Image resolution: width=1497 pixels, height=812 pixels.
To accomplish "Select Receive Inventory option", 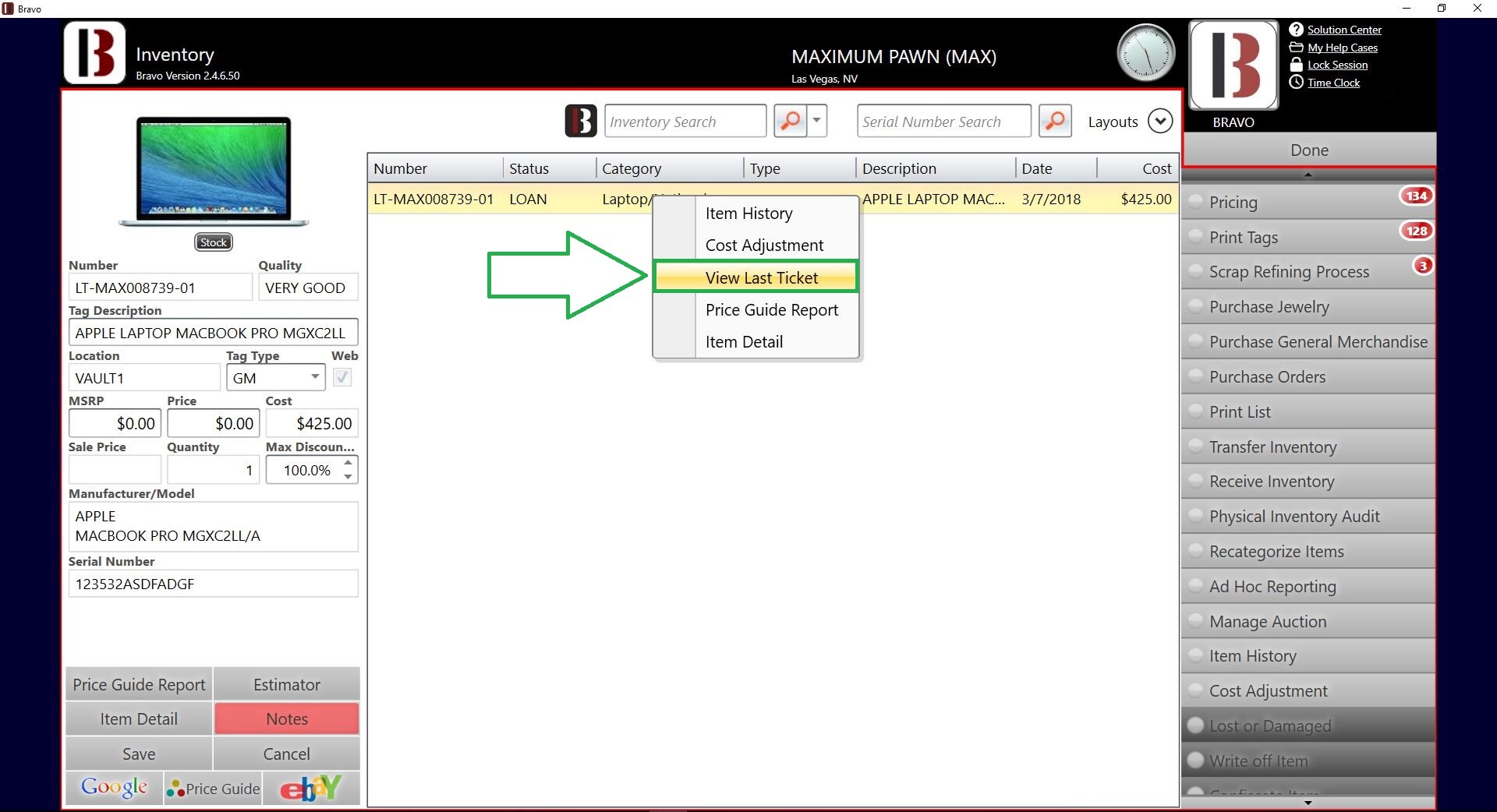I will tap(1308, 482).
